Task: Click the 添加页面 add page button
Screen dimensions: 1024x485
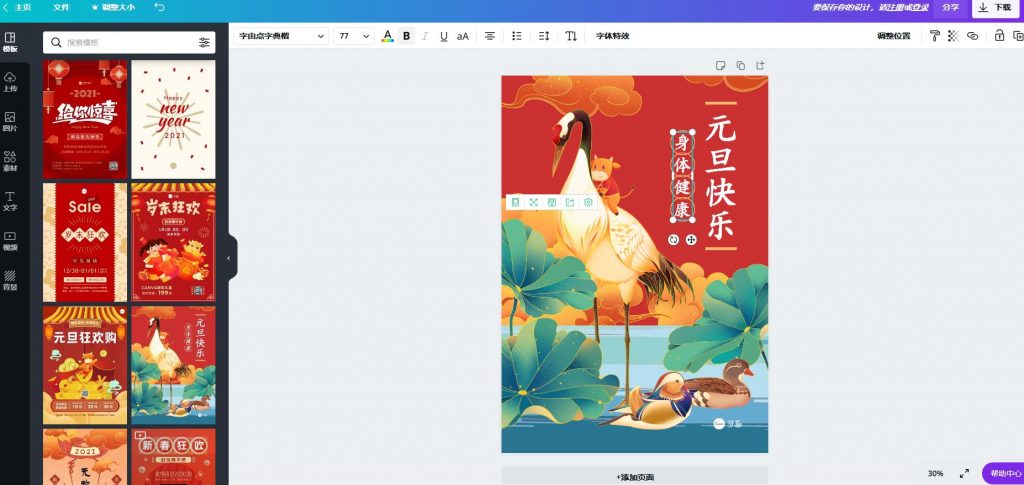Action: [634, 477]
